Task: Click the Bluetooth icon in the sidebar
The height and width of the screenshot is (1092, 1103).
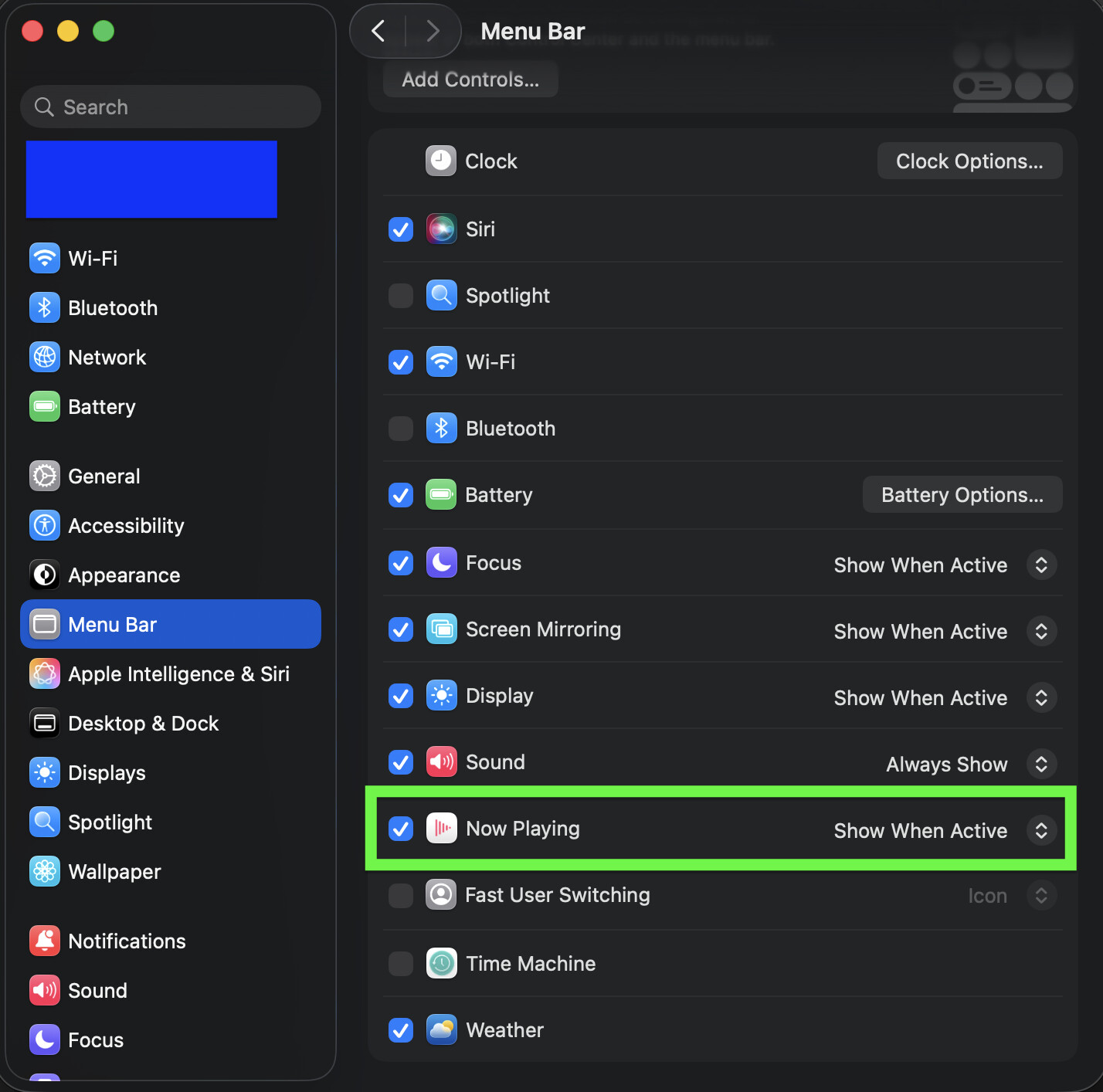Action: (45, 307)
